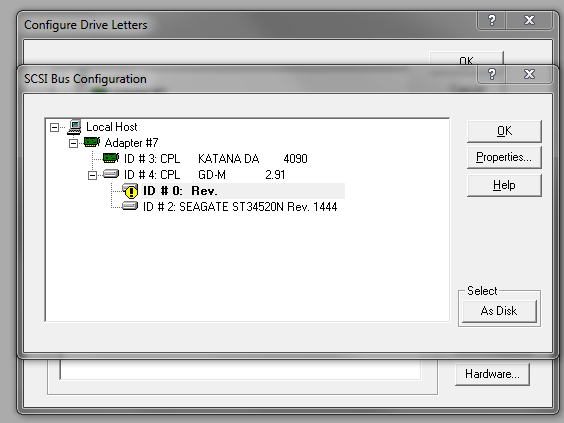The height and width of the screenshot is (423, 564).
Task: Collapse the ID # 4 CPL GD-M node
Action: (92, 175)
